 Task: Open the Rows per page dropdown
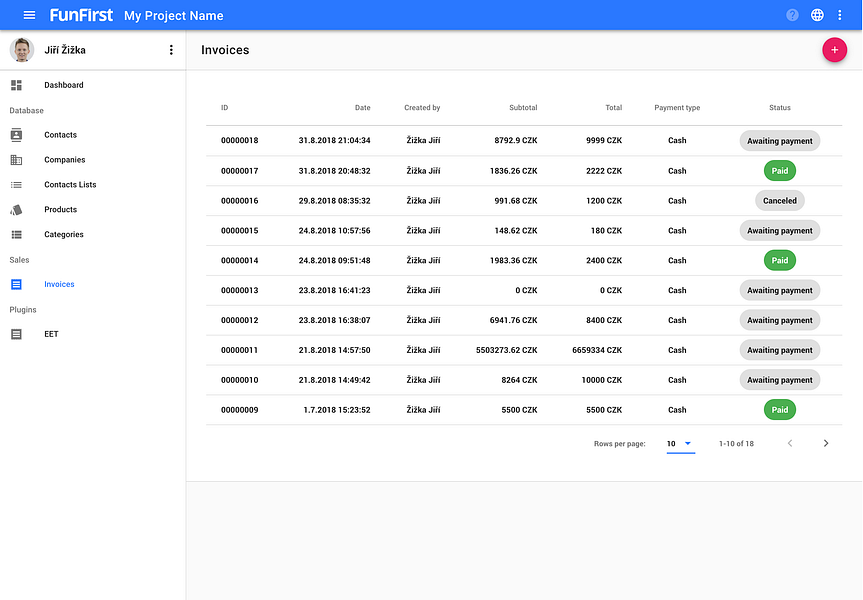tap(680, 444)
